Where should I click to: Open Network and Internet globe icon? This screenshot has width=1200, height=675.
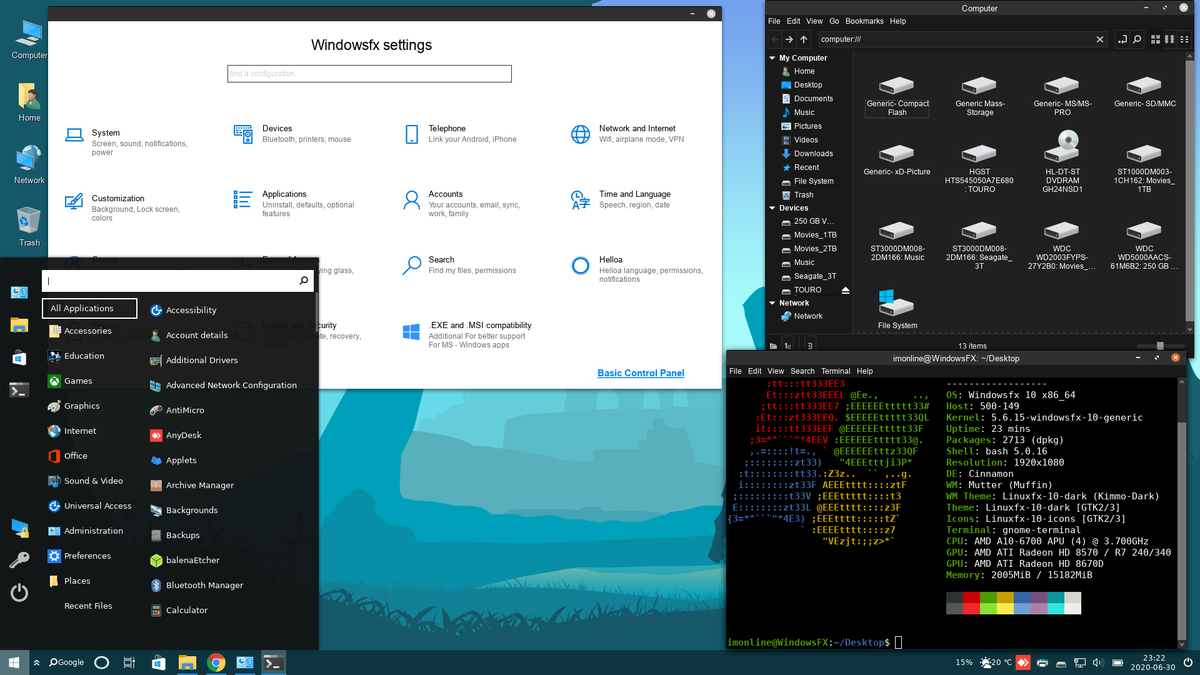point(581,134)
